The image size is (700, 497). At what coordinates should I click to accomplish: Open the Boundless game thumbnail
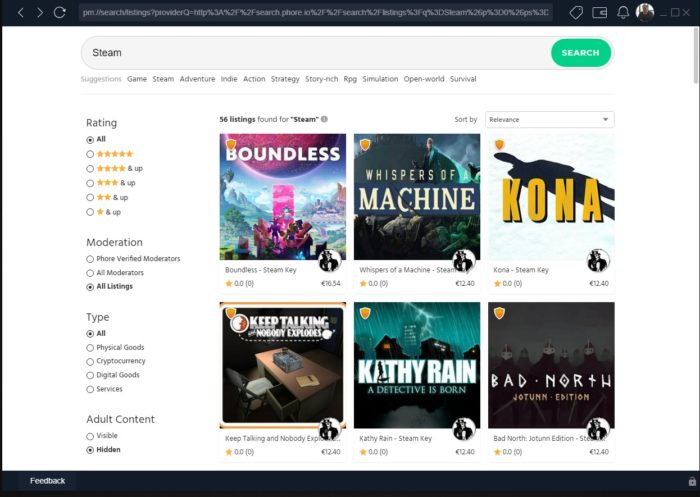click(283, 196)
